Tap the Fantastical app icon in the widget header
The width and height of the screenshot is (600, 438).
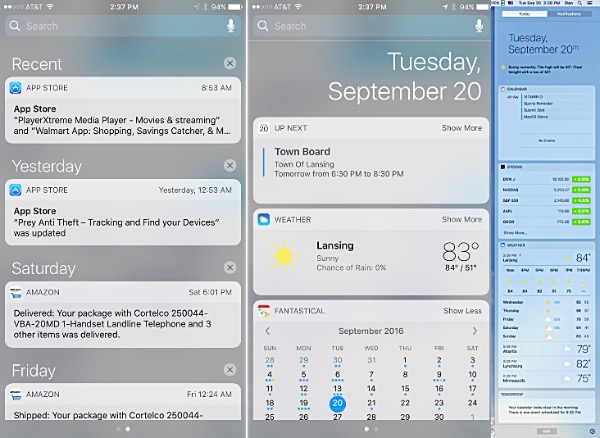264,311
